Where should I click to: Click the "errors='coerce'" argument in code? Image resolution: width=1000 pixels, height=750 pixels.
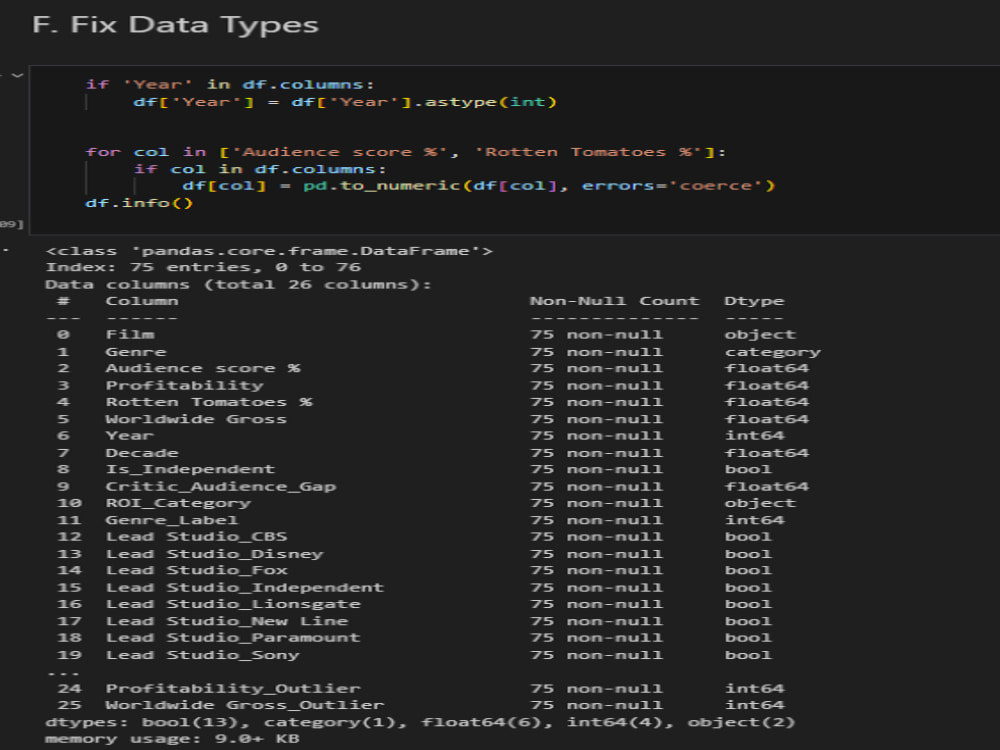coord(673,186)
